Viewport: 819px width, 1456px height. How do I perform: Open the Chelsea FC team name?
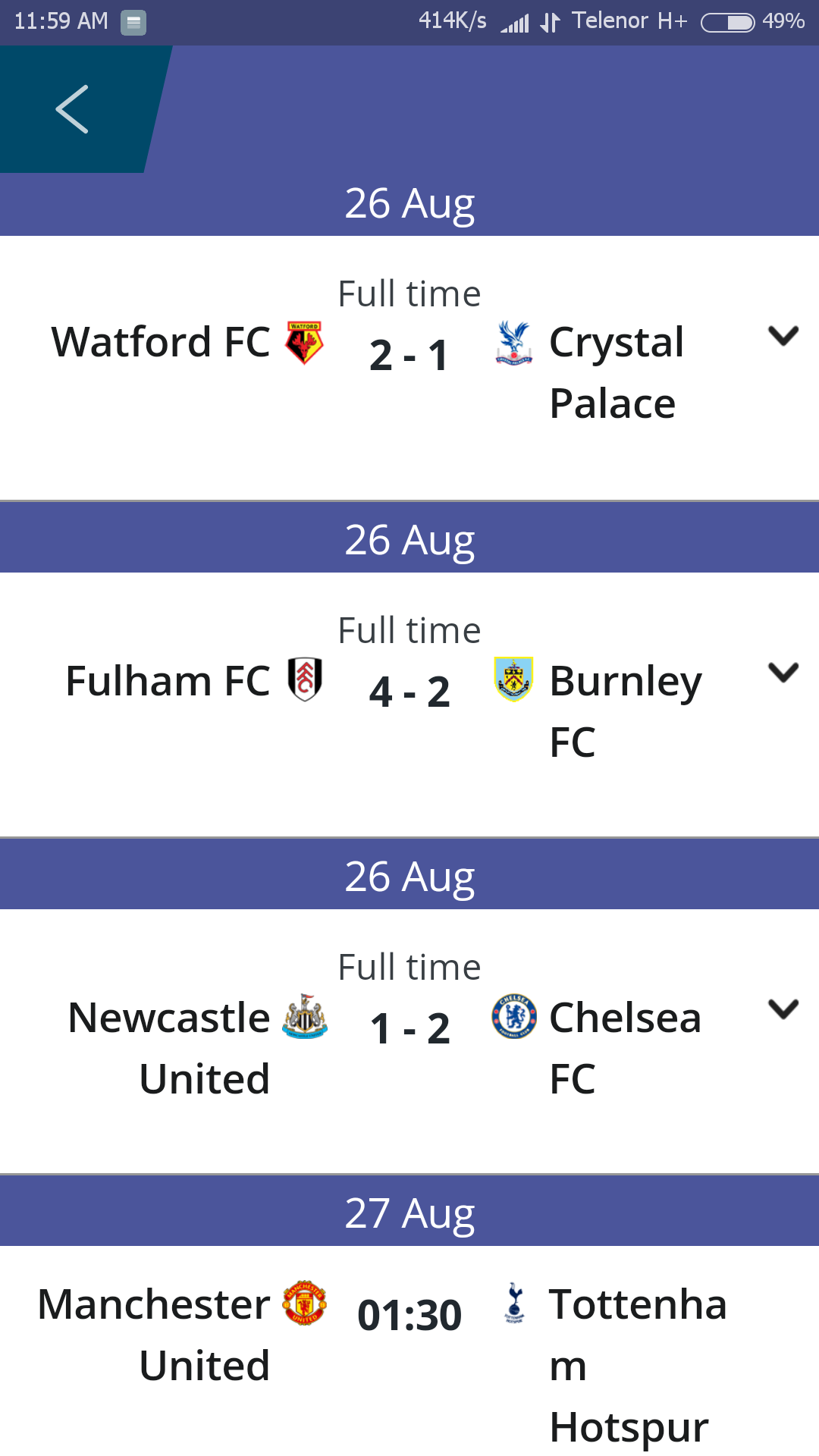pyautogui.click(x=625, y=1047)
